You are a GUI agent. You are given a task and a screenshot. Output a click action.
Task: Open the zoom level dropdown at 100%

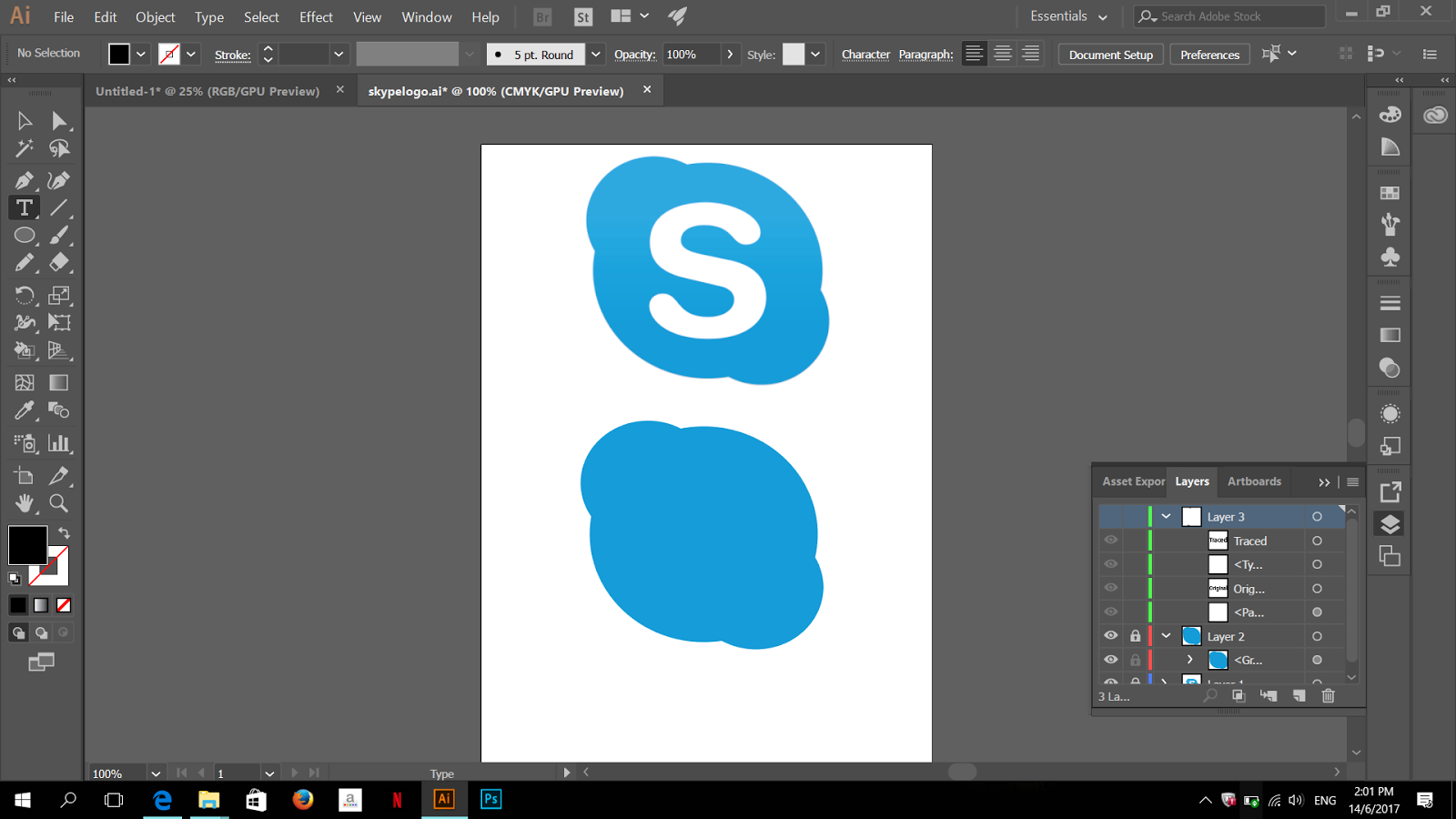pyautogui.click(x=156, y=773)
